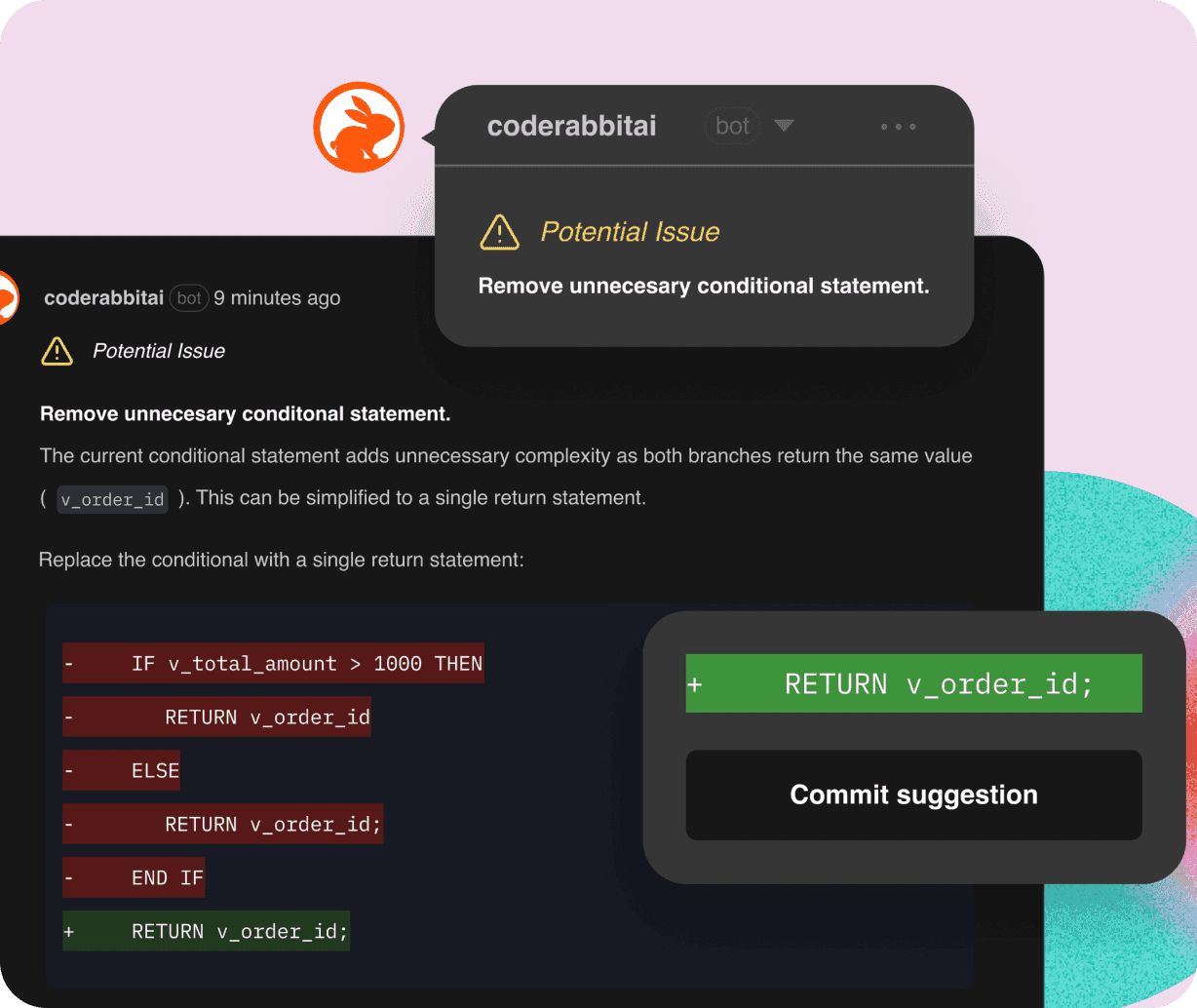Click the yellow warning triangle in the popup bubble
This screenshot has width=1197, height=1008.
click(500, 232)
